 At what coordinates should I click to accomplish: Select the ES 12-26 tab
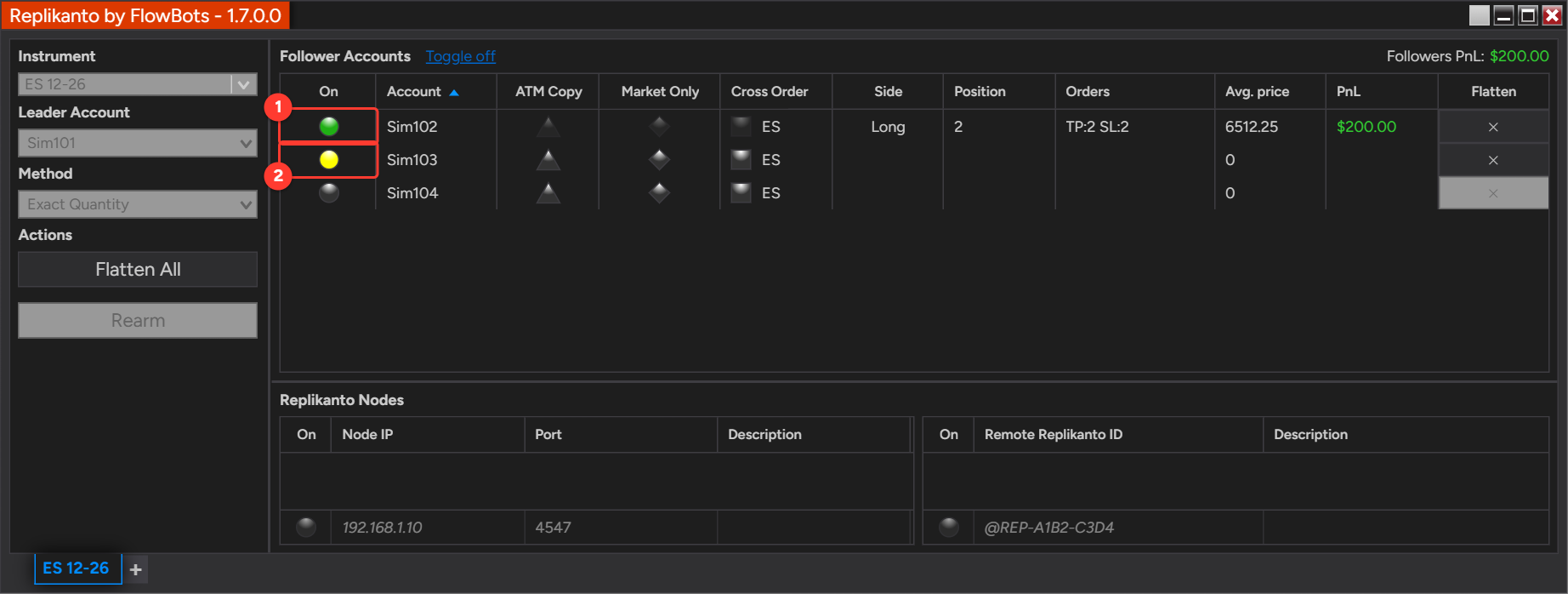pyautogui.click(x=77, y=568)
